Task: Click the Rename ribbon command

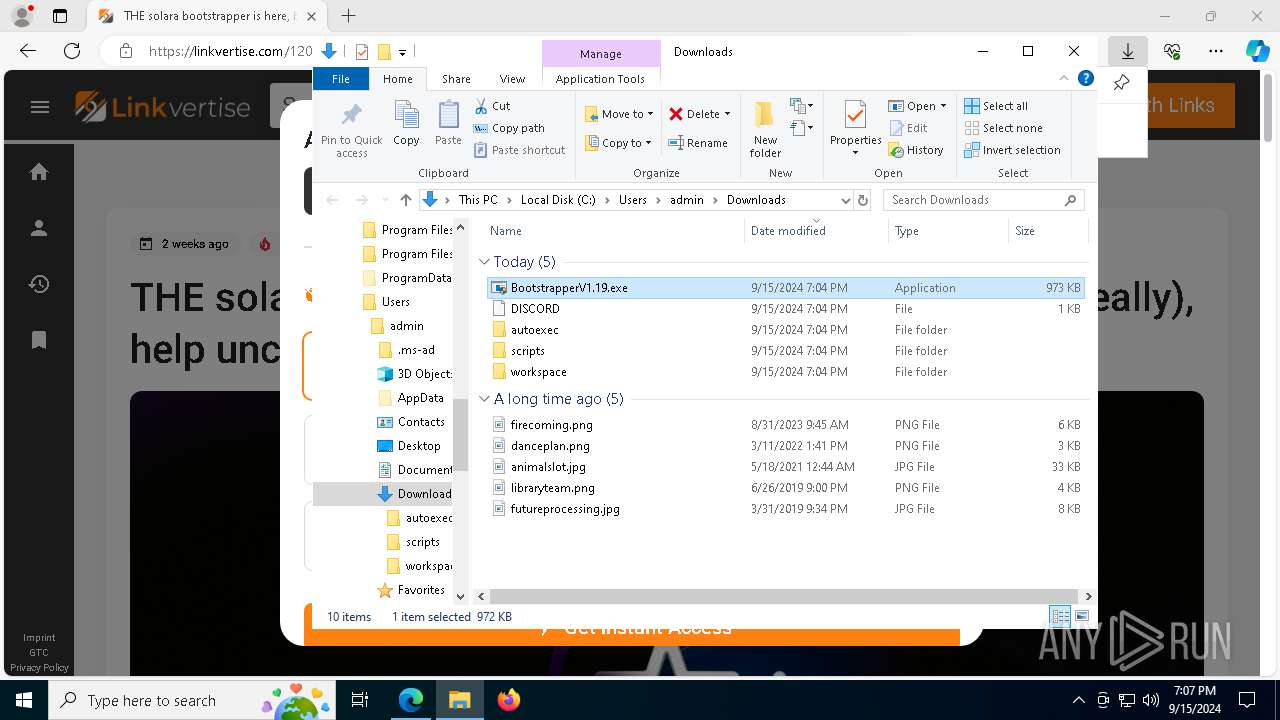Action: click(698, 143)
